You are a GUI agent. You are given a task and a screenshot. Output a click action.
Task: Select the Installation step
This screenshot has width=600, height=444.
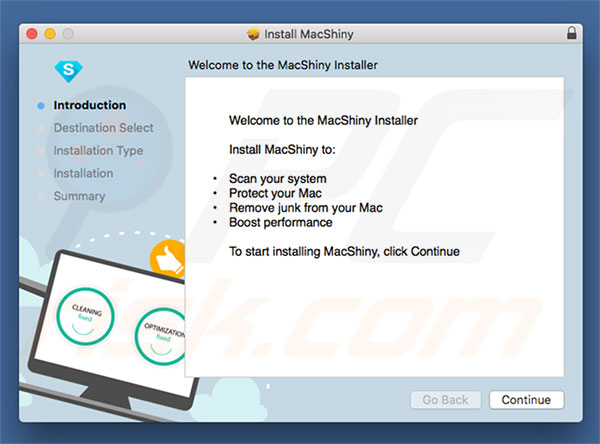(83, 173)
